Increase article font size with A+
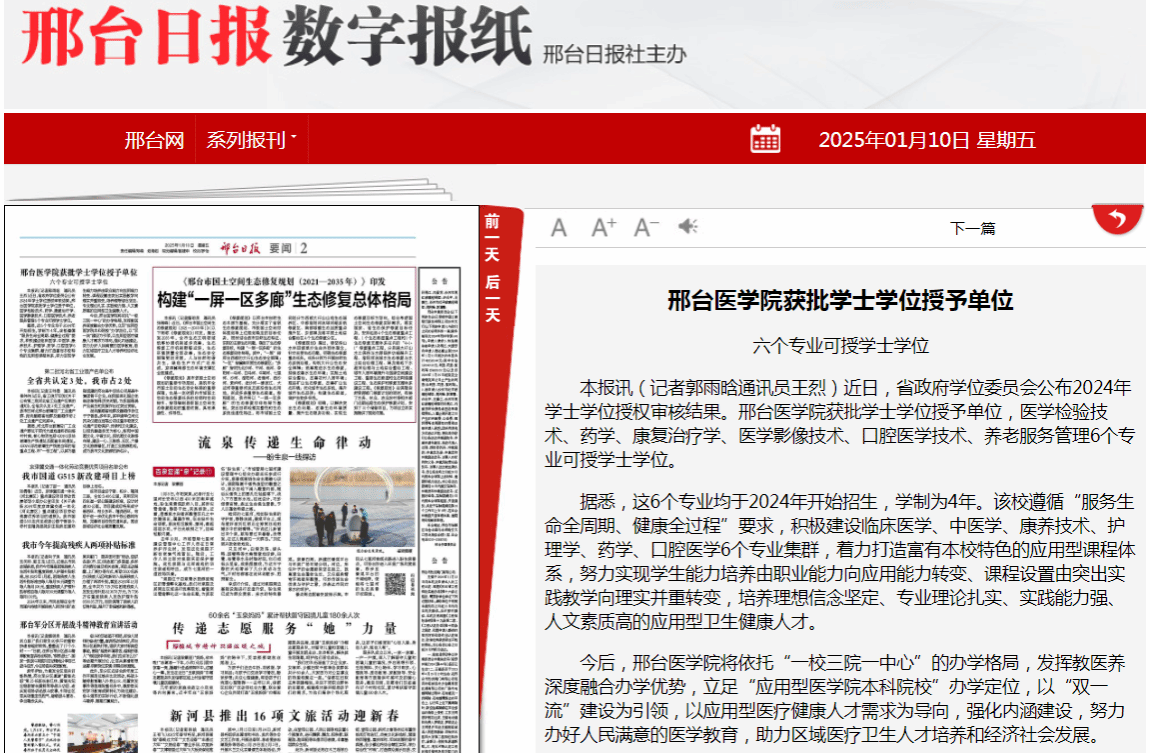The width and height of the screenshot is (1150, 753). (603, 228)
